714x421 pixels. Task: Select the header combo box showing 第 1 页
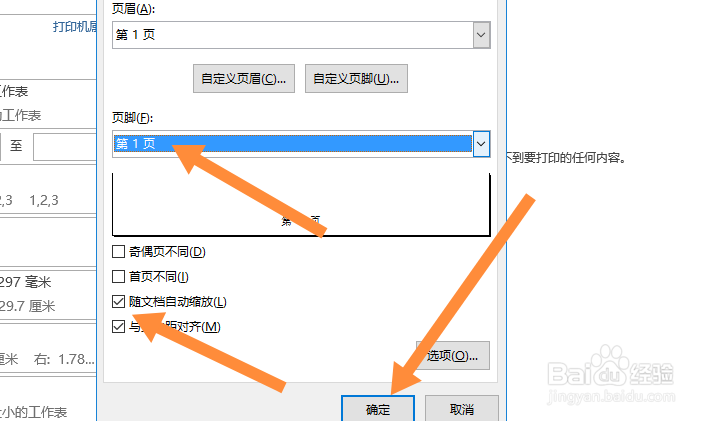pos(301,35)
